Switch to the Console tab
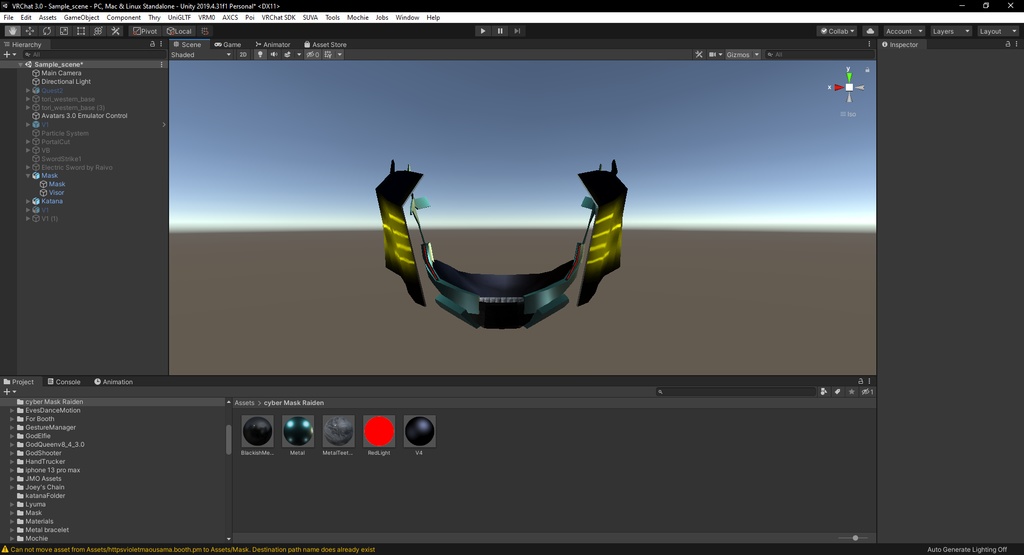Screen dimensions: 1024x555 point(63,382)
